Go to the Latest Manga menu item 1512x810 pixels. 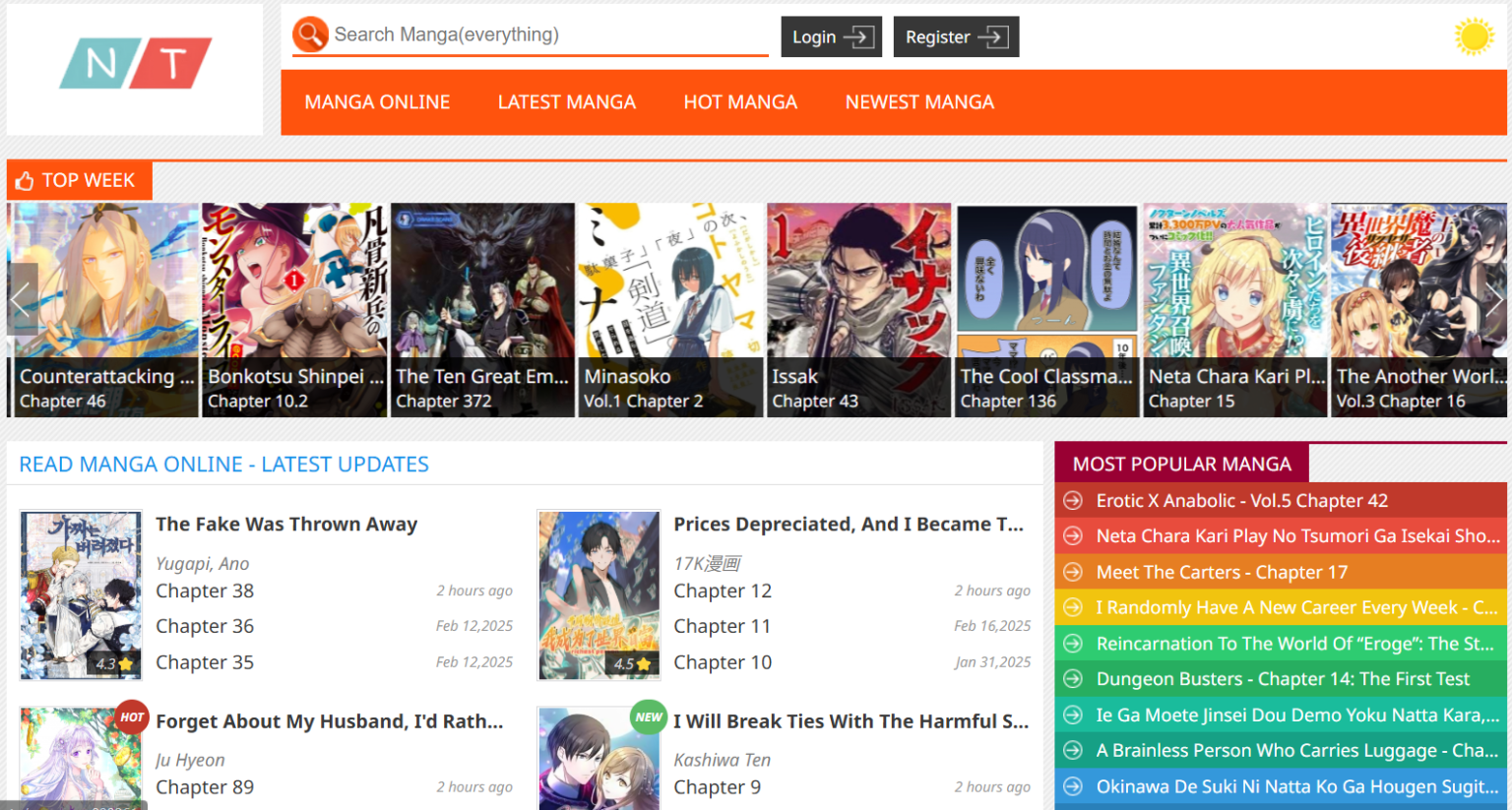tap(566, 102)
